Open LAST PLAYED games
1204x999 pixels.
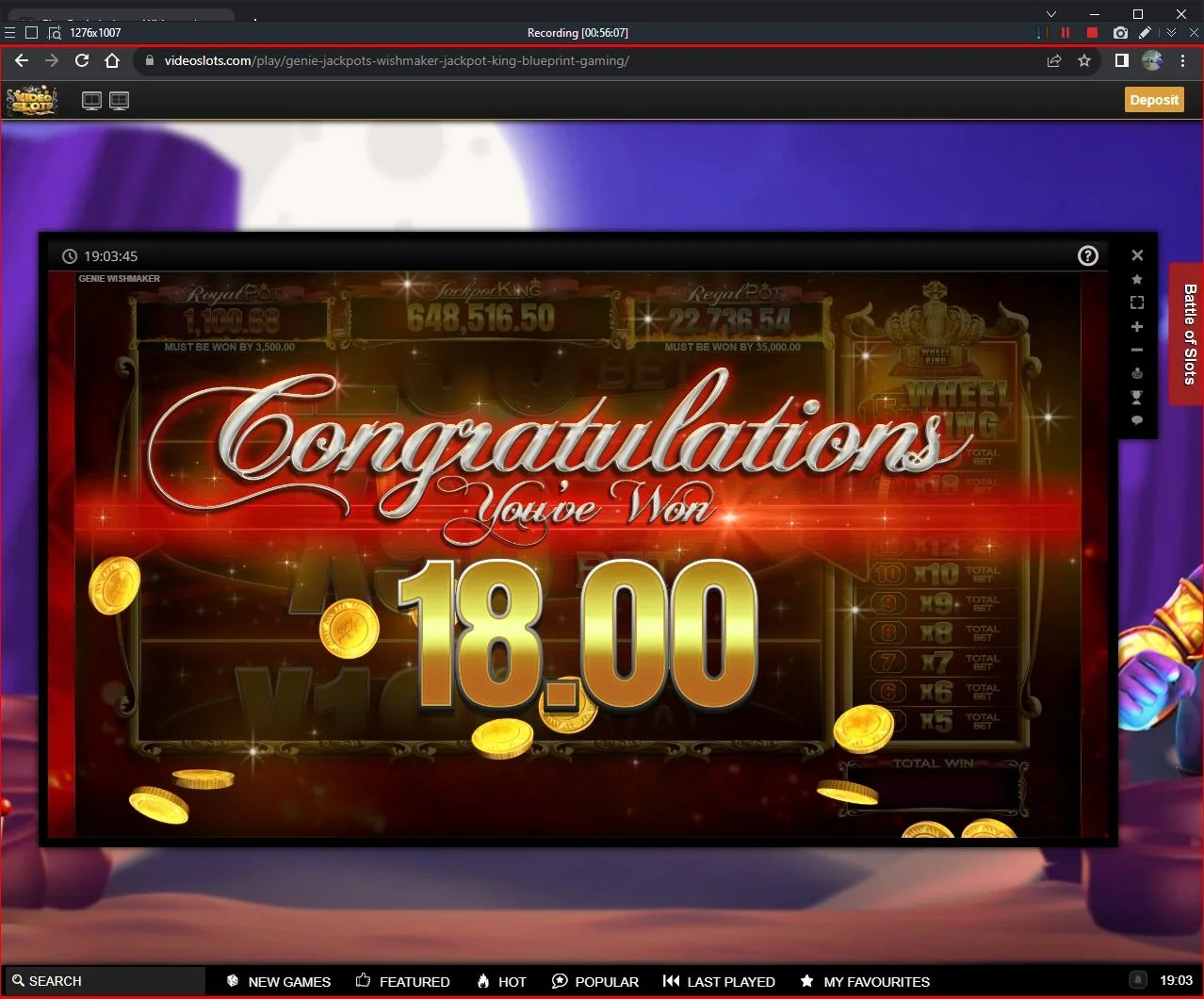(x=719, y=981)
